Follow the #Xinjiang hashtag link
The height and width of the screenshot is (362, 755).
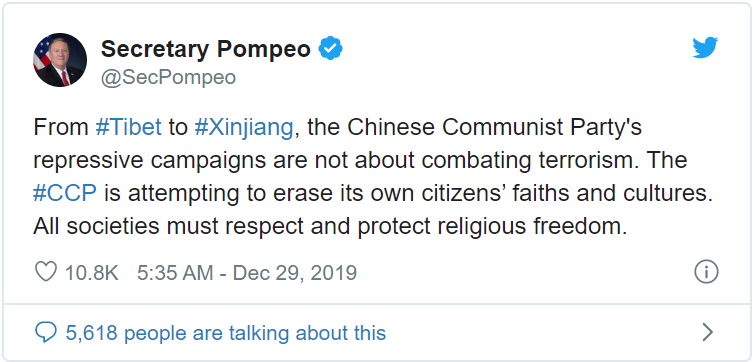pyautogui.click(x=244, y=128)
